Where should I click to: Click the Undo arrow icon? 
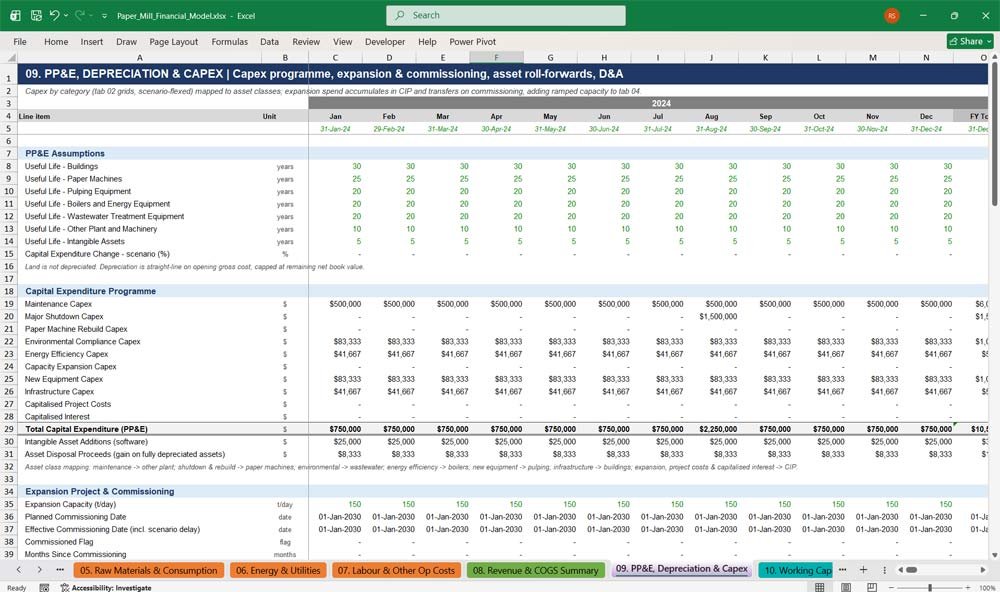(x=55, y=15)
